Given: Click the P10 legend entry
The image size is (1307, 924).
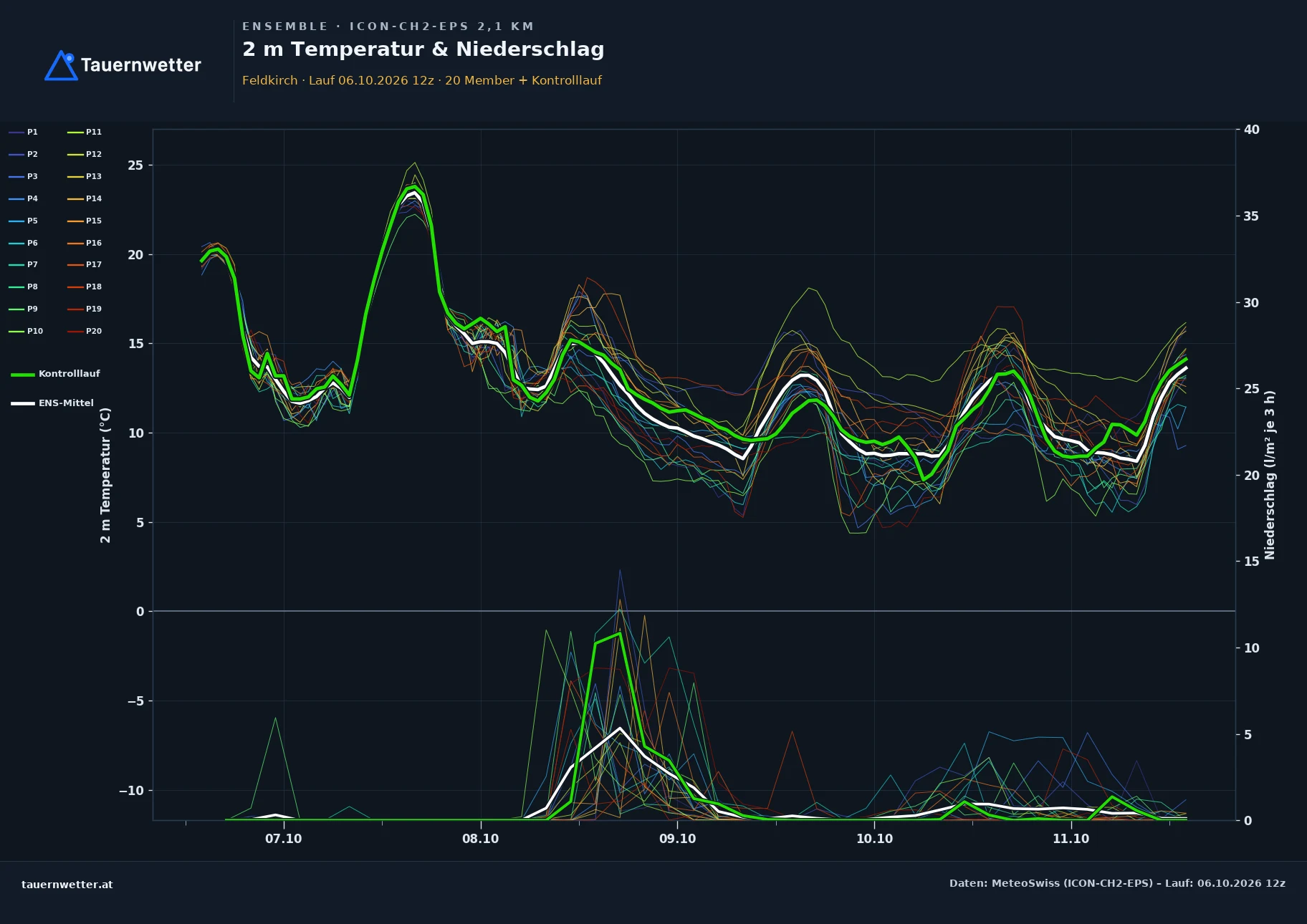Looking at the screenshot, I should tap(26, 331).
